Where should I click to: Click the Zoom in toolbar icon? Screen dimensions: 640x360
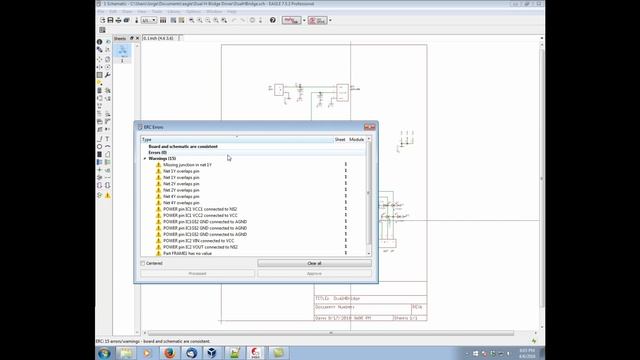pyautogui.click(x=200, y=20)
